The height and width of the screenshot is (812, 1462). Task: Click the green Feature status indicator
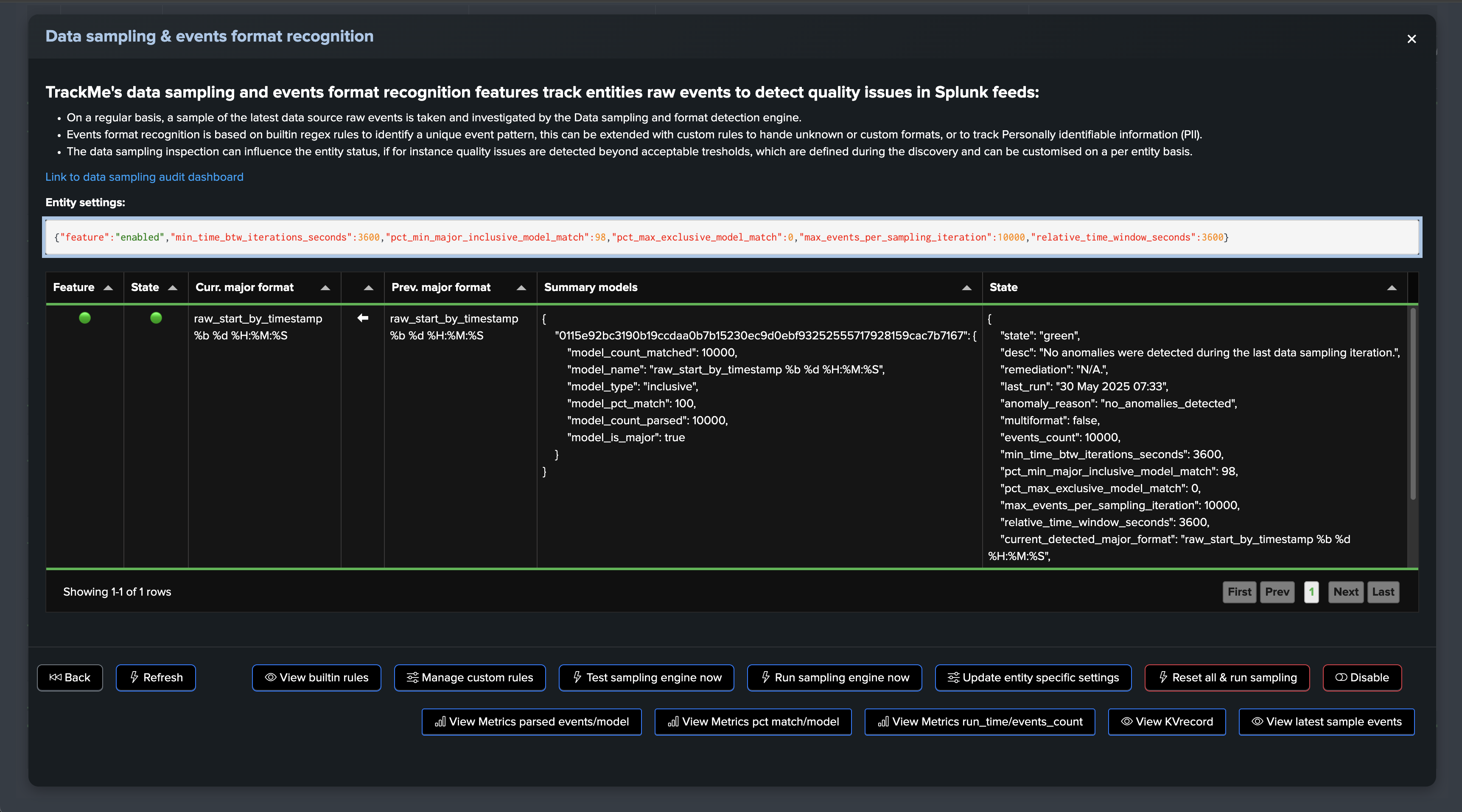pos(84,318)
